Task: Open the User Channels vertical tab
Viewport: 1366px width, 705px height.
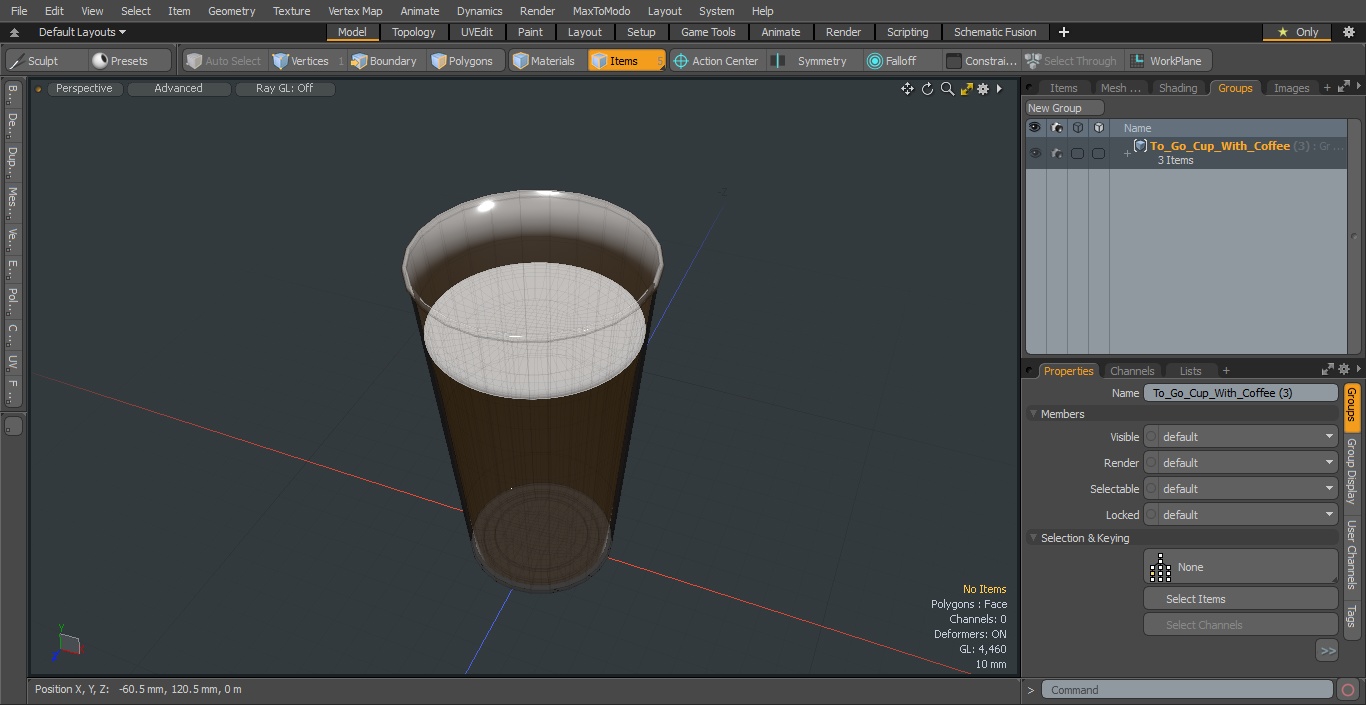Action: 1351,554
